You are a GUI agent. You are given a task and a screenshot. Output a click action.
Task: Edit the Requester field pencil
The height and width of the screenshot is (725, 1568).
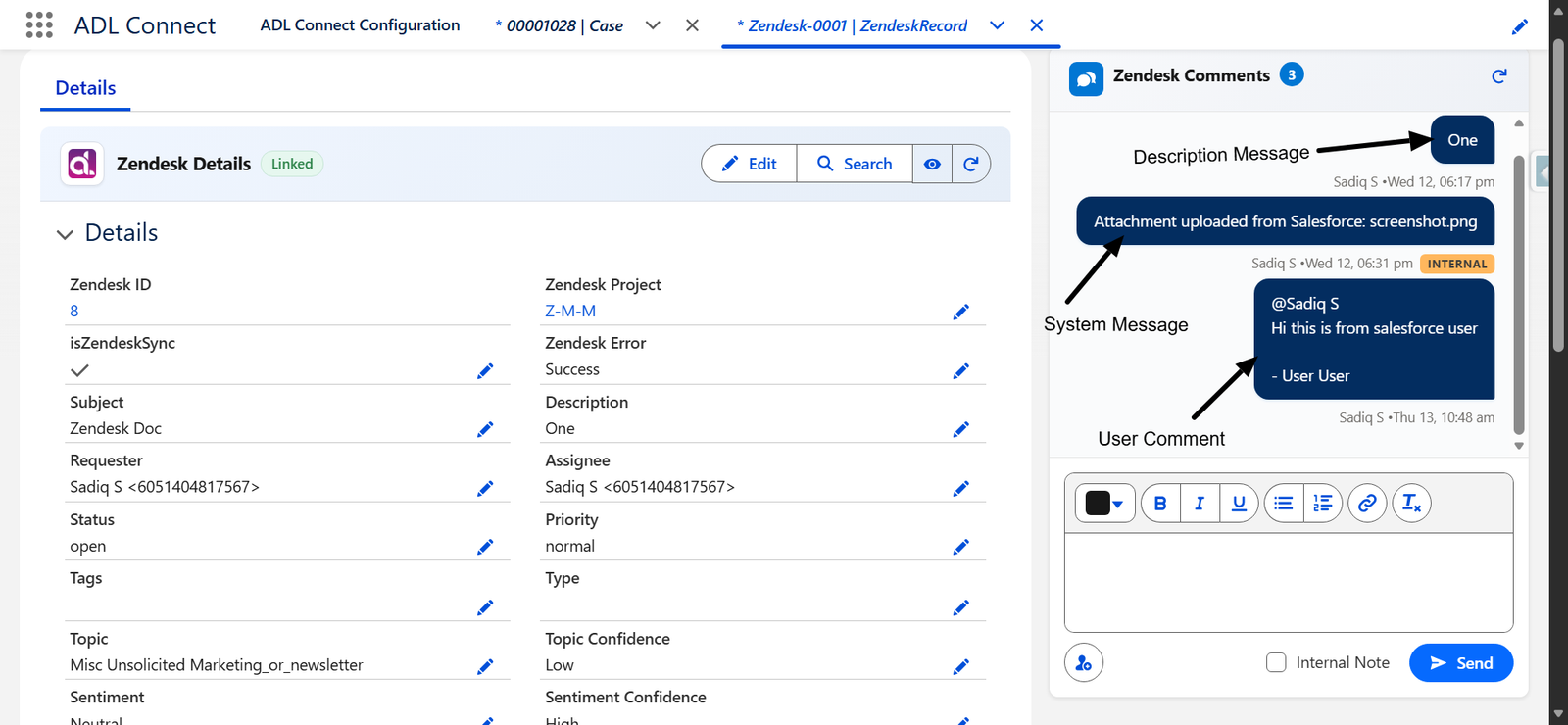[485, 488]
